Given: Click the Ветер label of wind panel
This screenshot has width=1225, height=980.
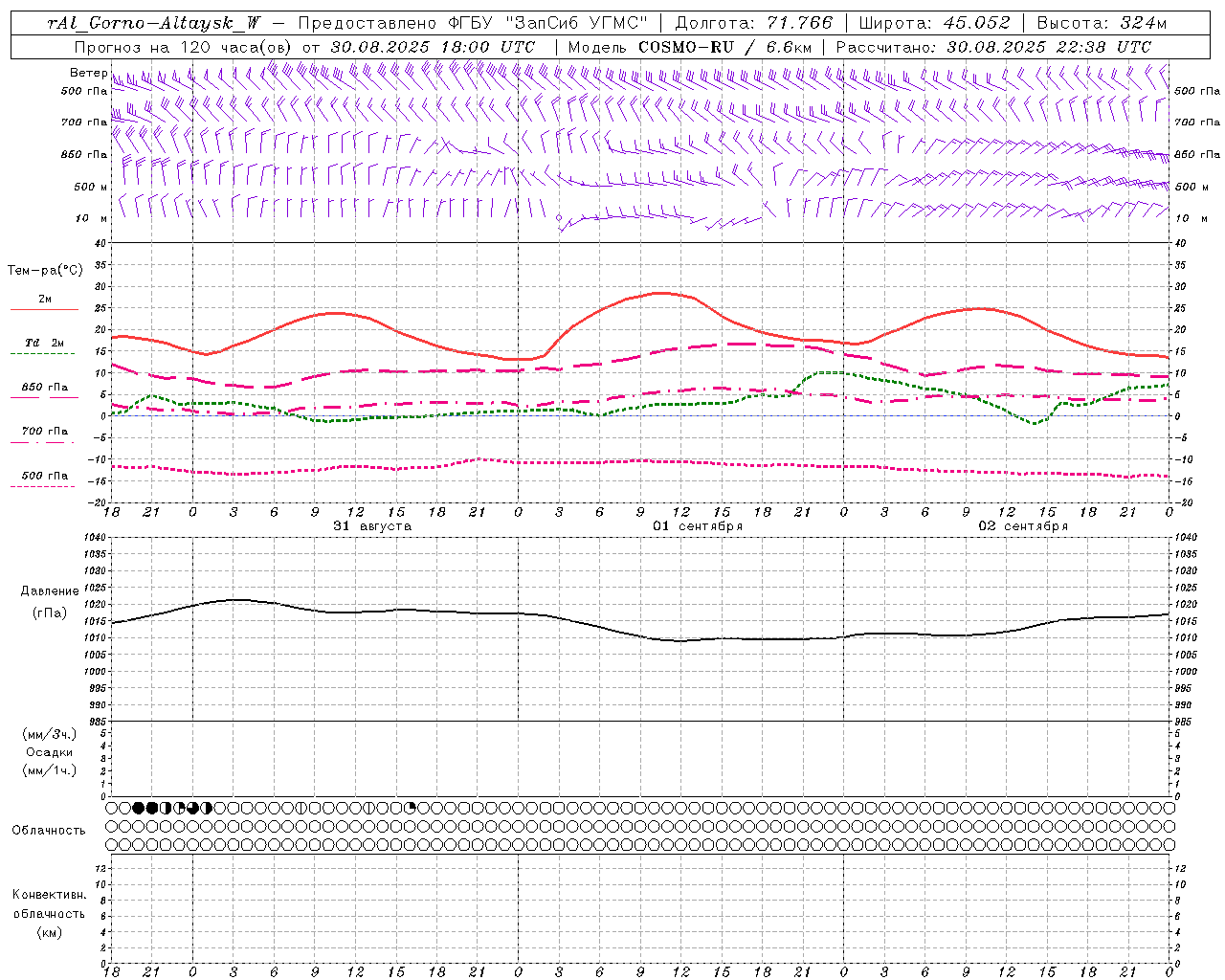Looking at the screenshot, I should [88, 73].
